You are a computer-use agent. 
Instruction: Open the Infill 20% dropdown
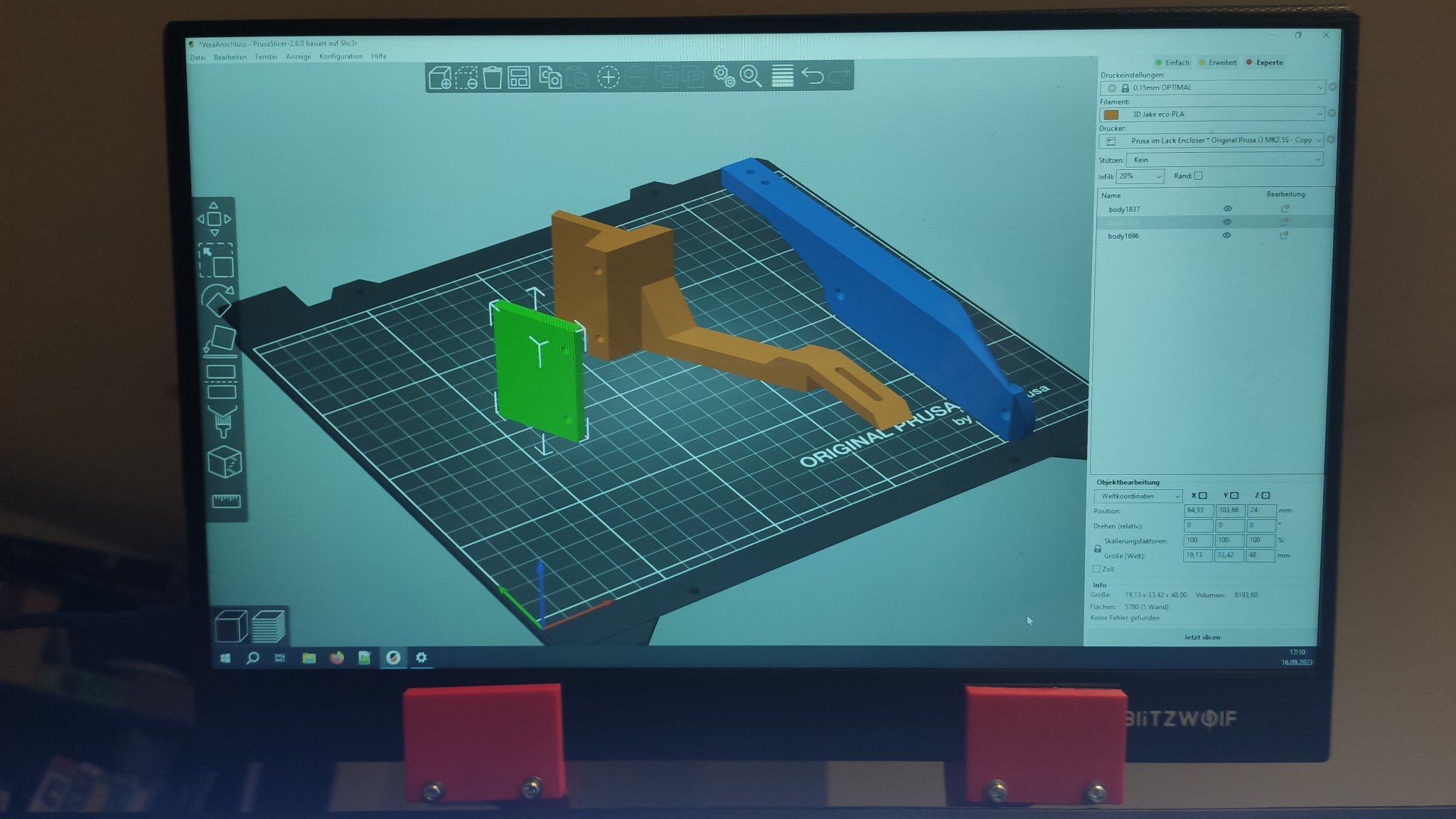[x=1140, y=176]
